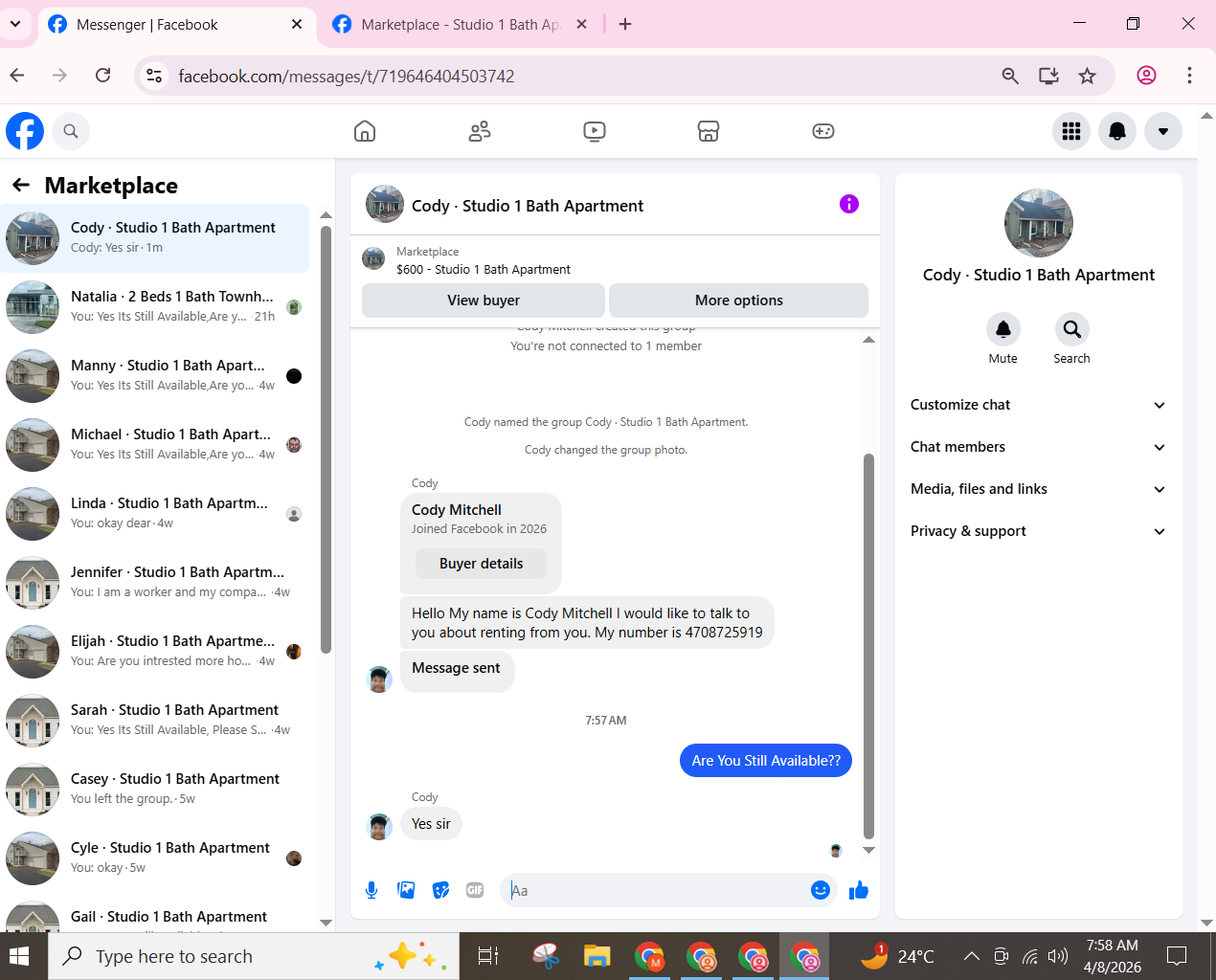
Task: Open Sarah Studio 1 Bath chat
Action: tap(155, 721)
